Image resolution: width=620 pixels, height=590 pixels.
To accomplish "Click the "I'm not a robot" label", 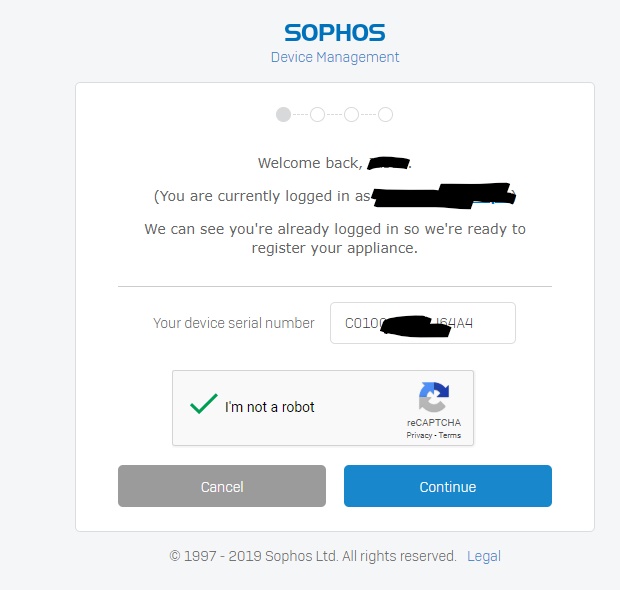I will click(x=270, y=407).
